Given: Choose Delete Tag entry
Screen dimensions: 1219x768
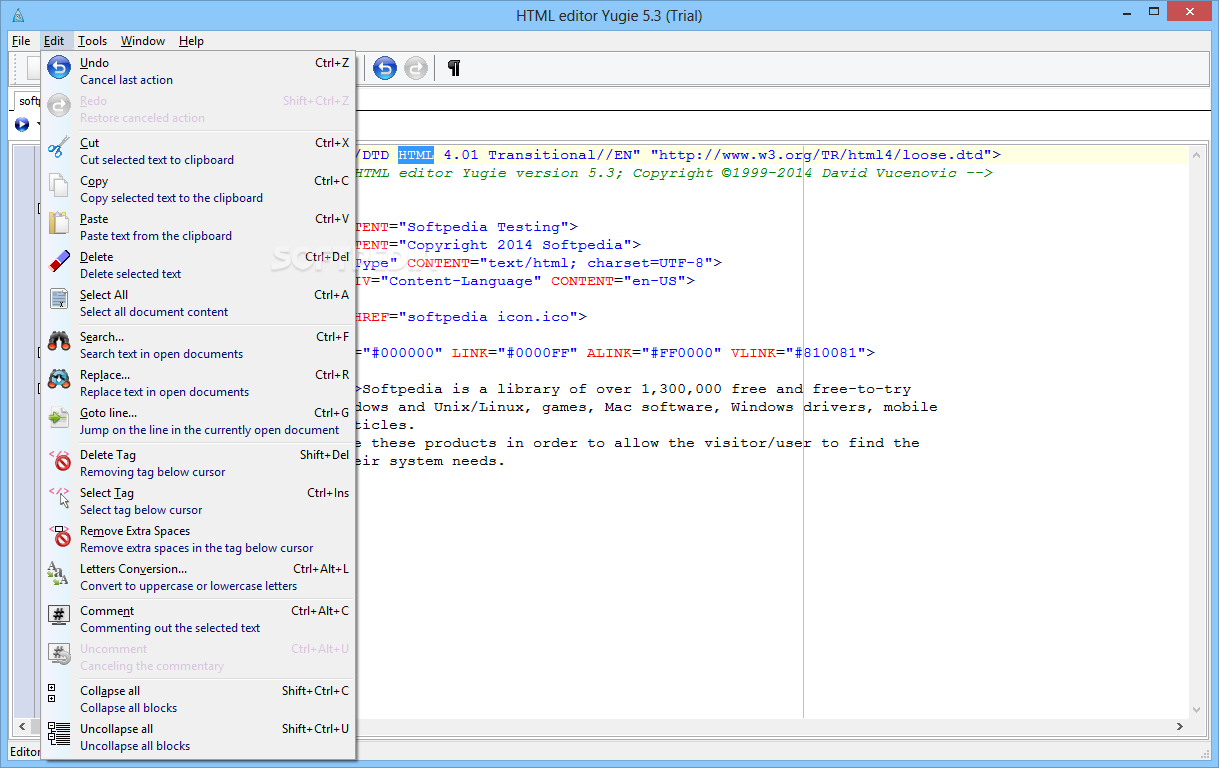Looking at the screenshot, I should pyautogui.click(x=199, y=463).
